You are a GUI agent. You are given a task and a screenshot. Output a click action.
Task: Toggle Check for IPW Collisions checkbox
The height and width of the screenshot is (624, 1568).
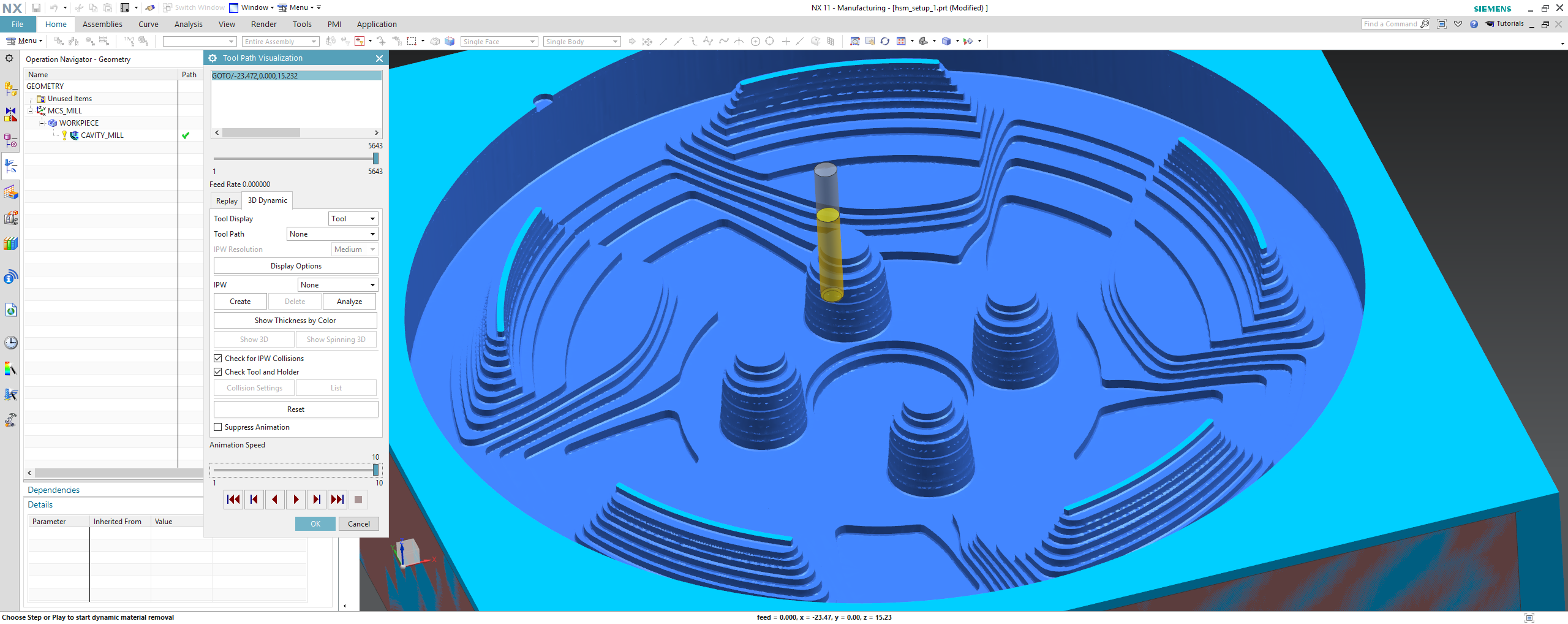pyautogui.click(x=217, y=358)
